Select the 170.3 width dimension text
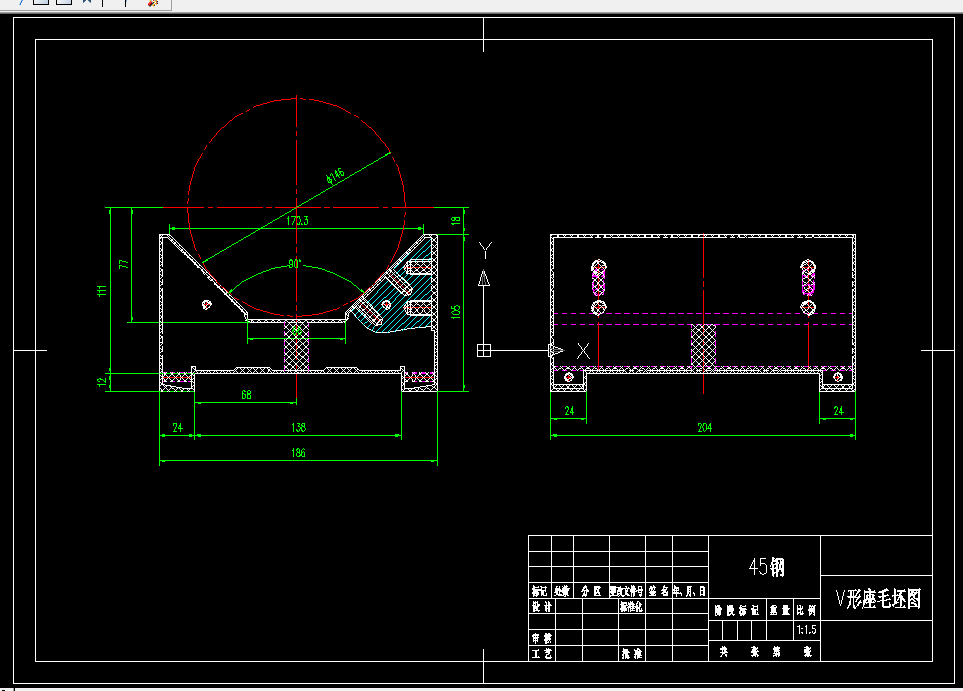This screenshot has width=963, height=691. point(298,221)
